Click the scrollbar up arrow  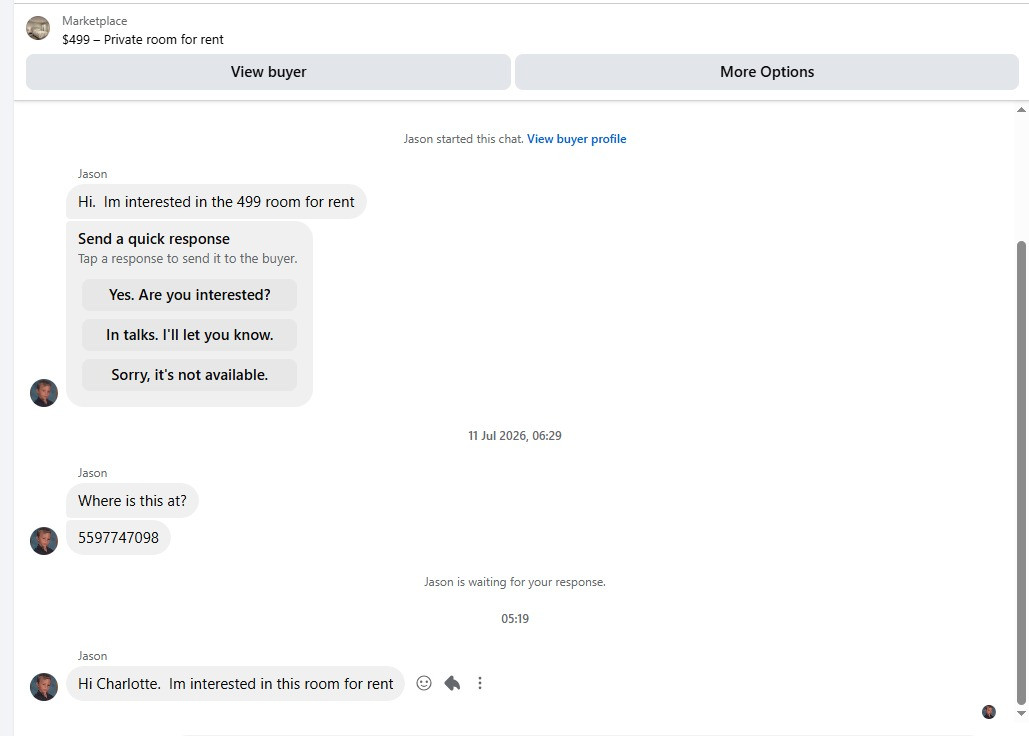[x=1021, y=110]
